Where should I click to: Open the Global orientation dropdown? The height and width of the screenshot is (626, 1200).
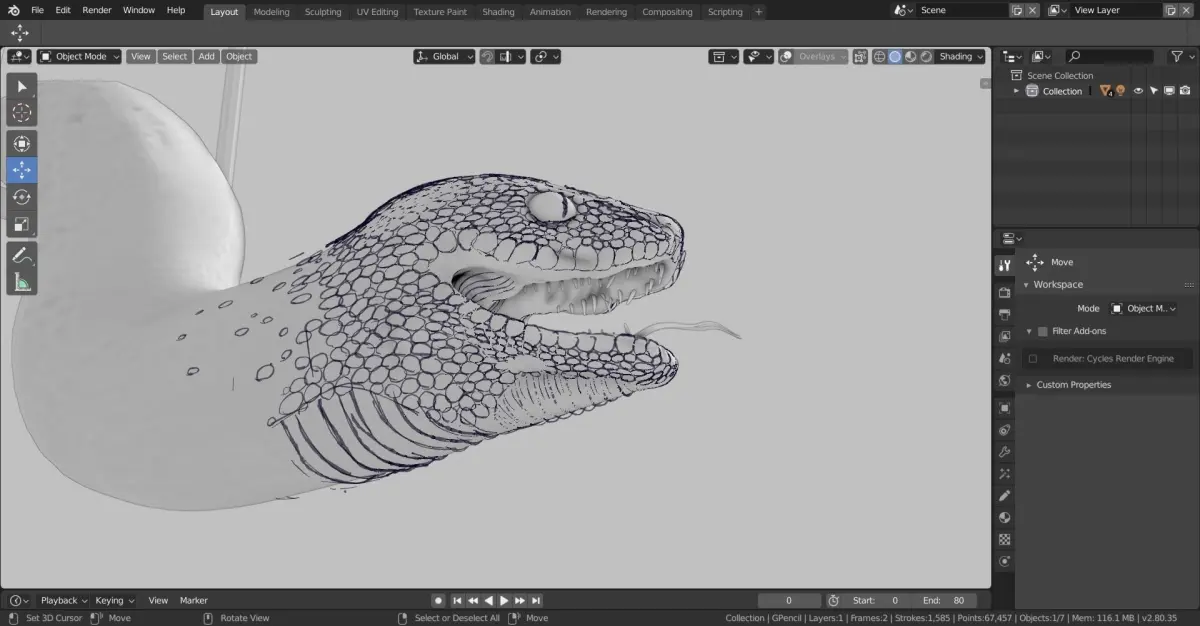tap(444, 57)
